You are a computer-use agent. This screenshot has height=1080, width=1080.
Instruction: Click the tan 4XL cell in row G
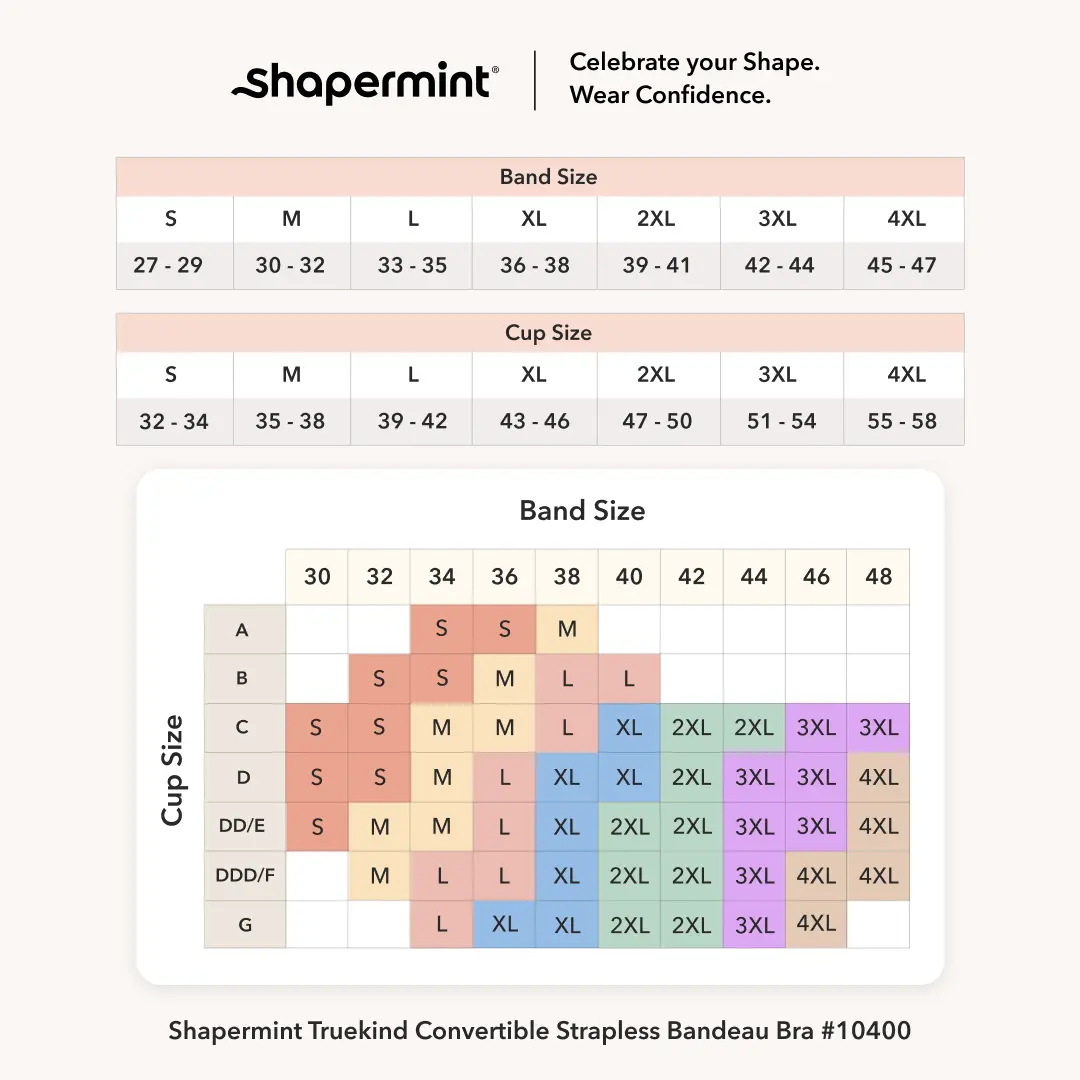(816, 924)
